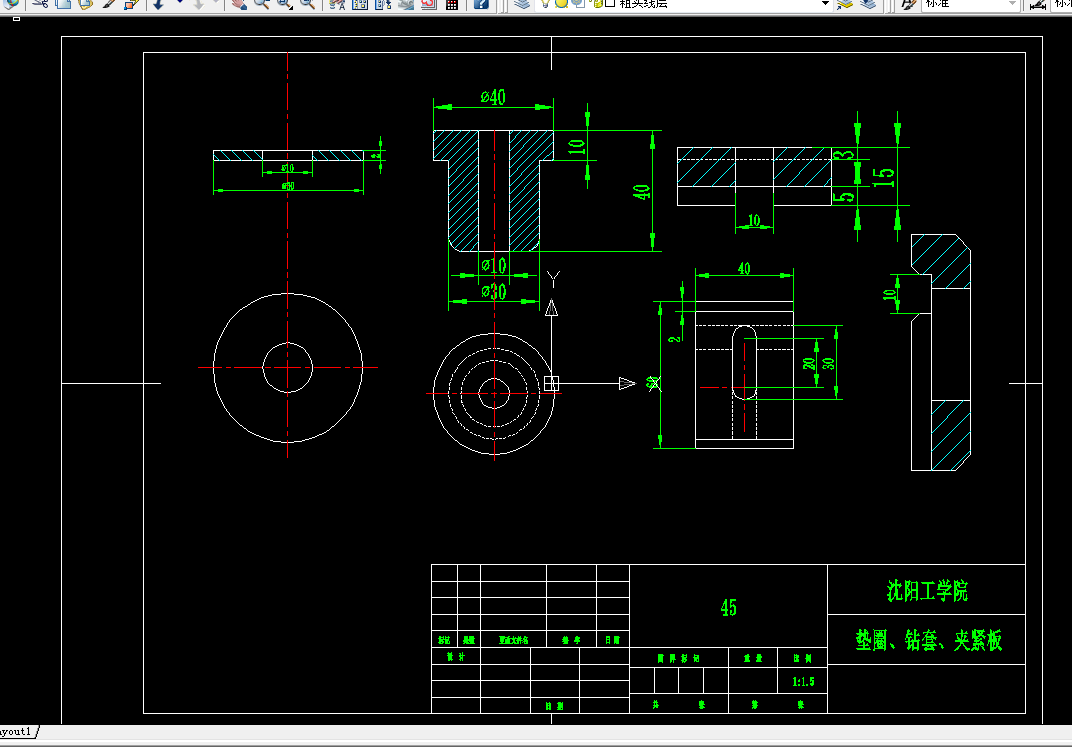Open the Layer Properties Manager icon

coord(522,3)
